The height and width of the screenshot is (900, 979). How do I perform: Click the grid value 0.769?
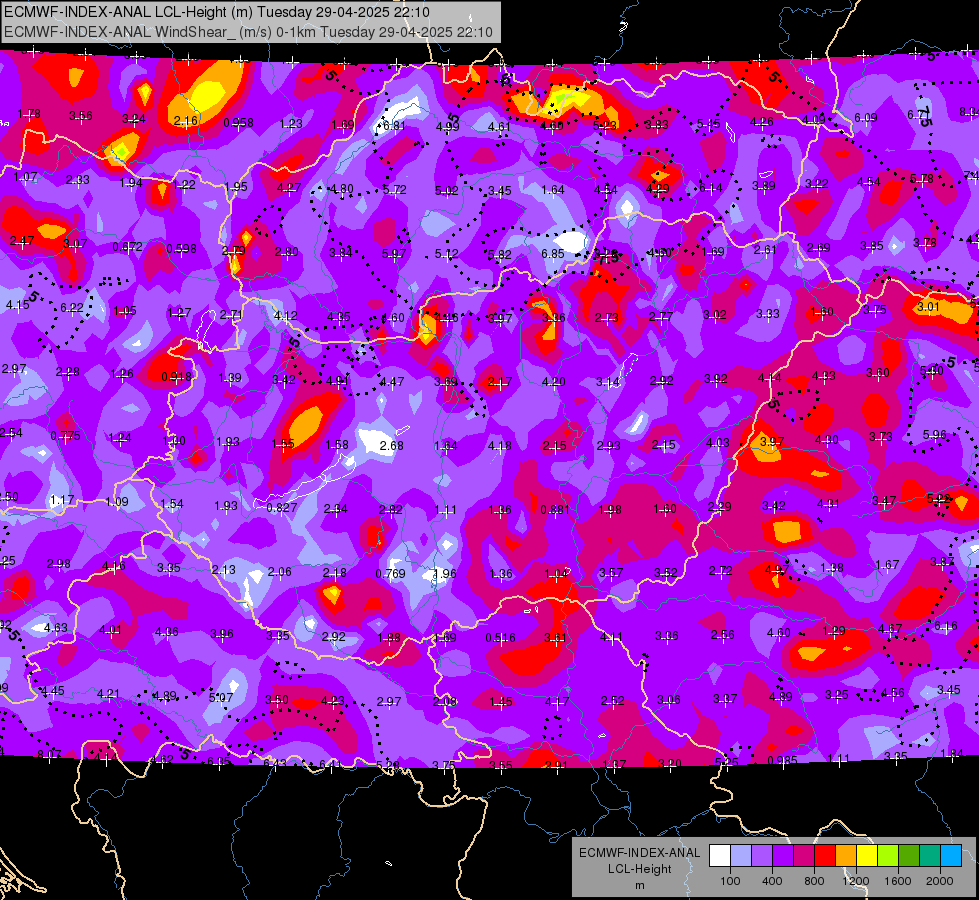coord(390,573)
